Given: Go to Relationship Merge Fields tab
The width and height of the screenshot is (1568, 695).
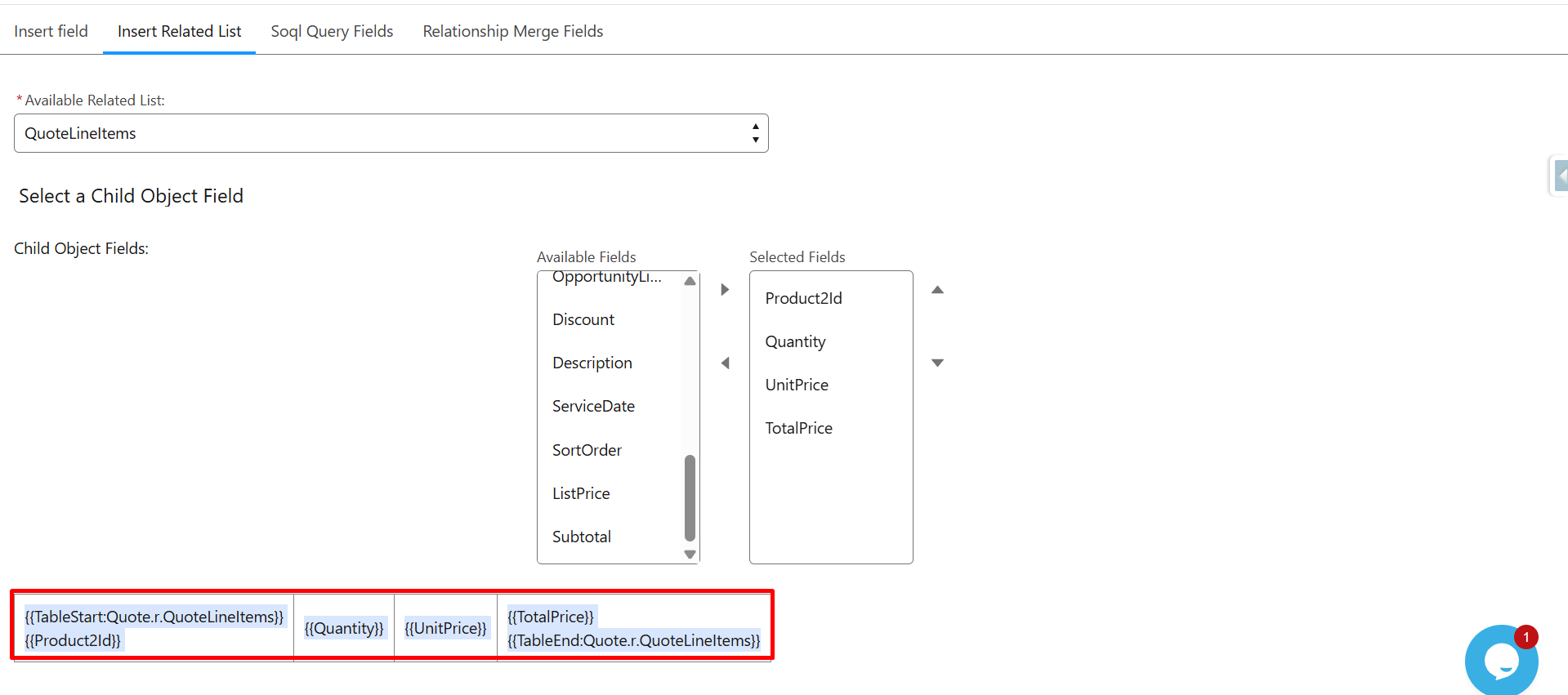Looking at the screenshot, I should 512,31.
